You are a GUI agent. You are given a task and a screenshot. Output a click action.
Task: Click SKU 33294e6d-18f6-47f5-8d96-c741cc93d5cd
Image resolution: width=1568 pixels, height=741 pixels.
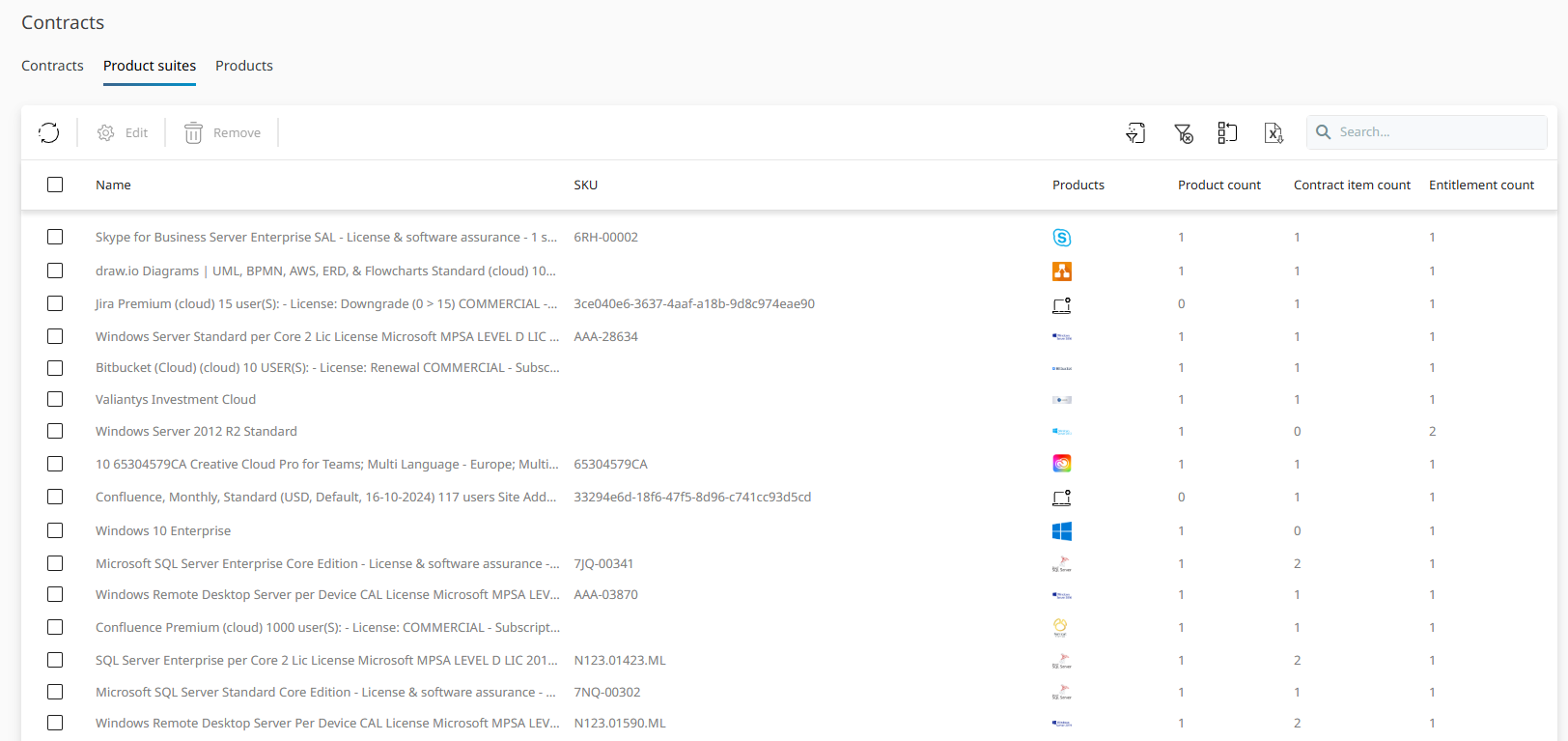click(692, 497)
